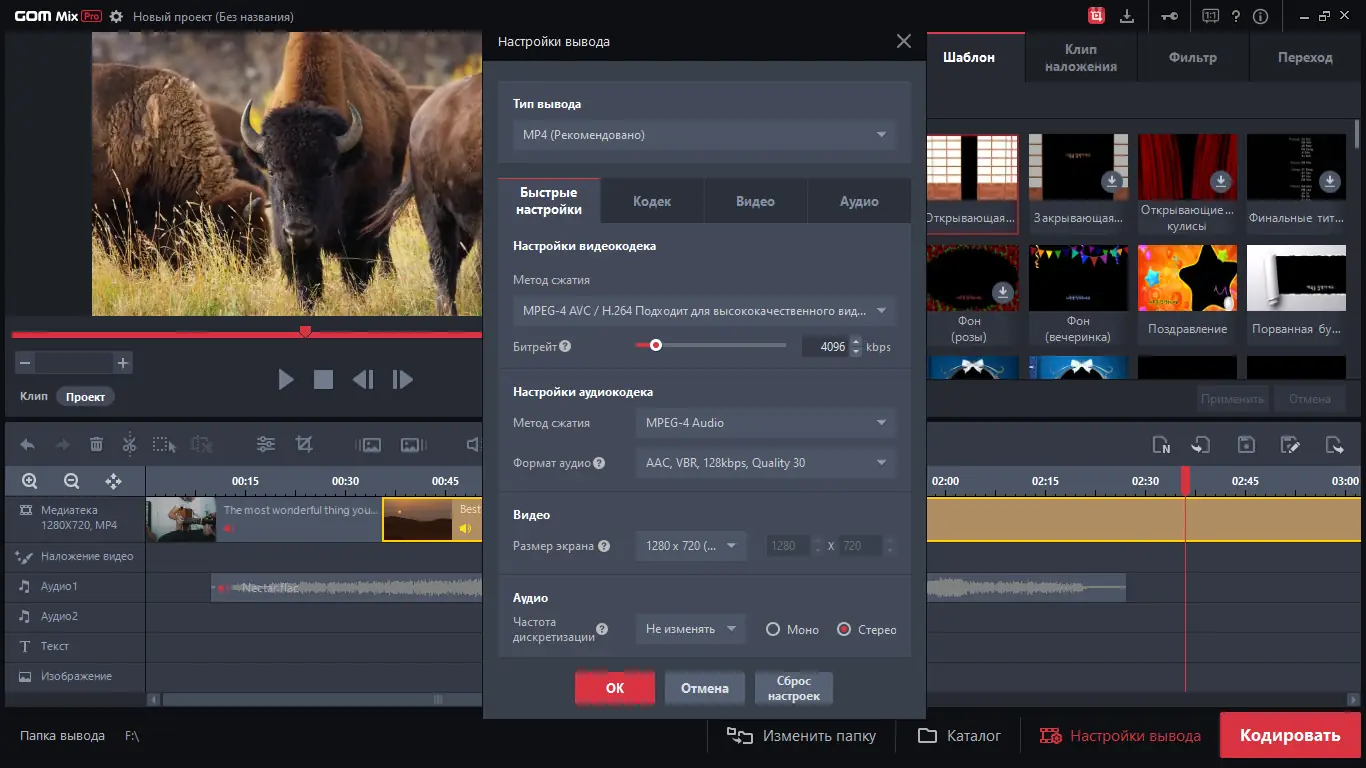Click the Битрейт 4096 value field
This screenshot has height=768, width=1366.
(825, 347)
